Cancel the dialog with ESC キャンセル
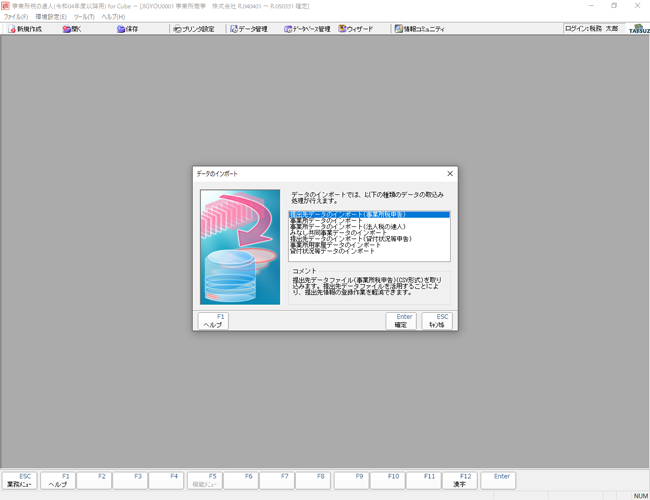 tap(437, 321)
